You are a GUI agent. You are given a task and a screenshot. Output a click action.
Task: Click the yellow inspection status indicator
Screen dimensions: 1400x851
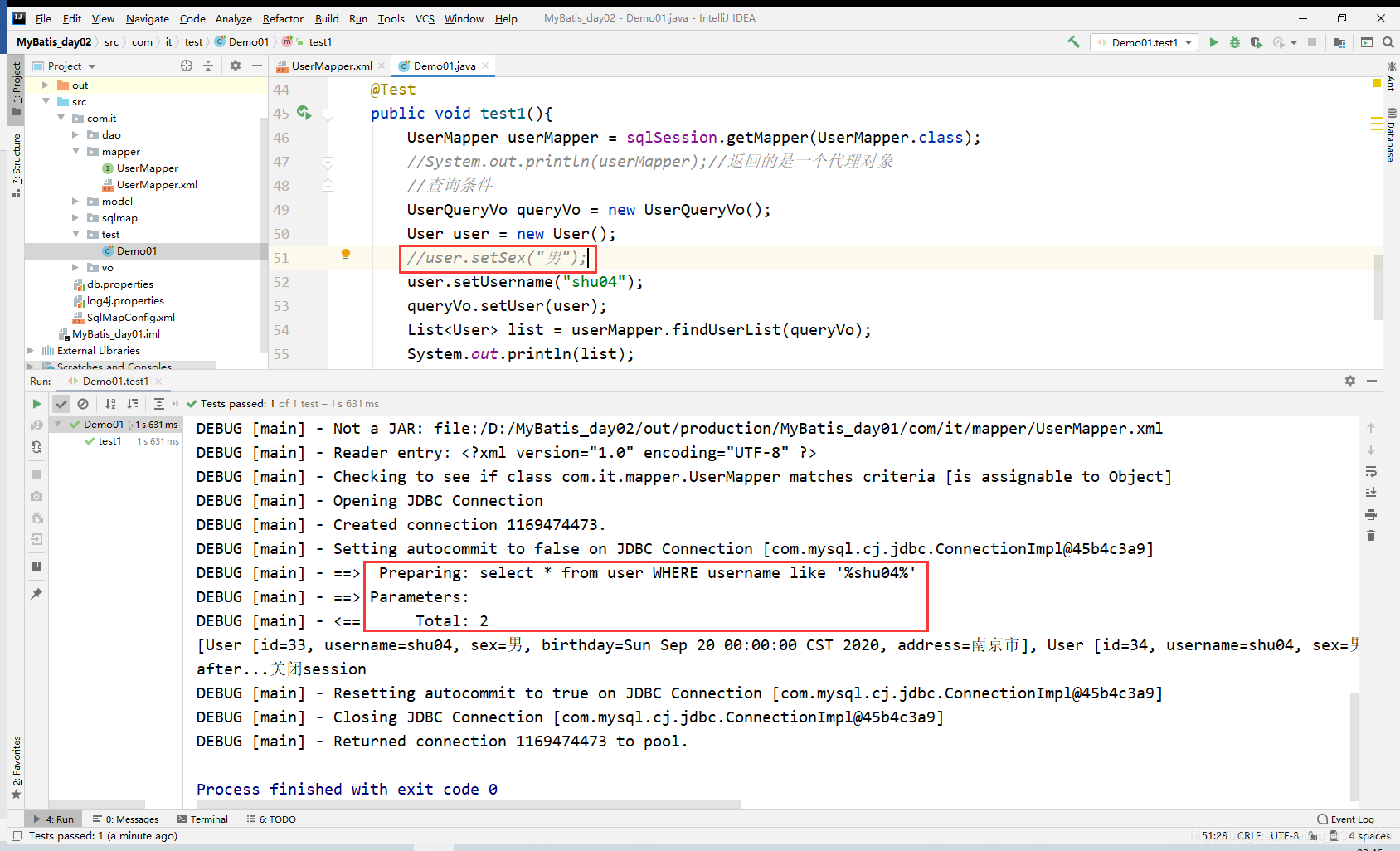pos(1377,83)
